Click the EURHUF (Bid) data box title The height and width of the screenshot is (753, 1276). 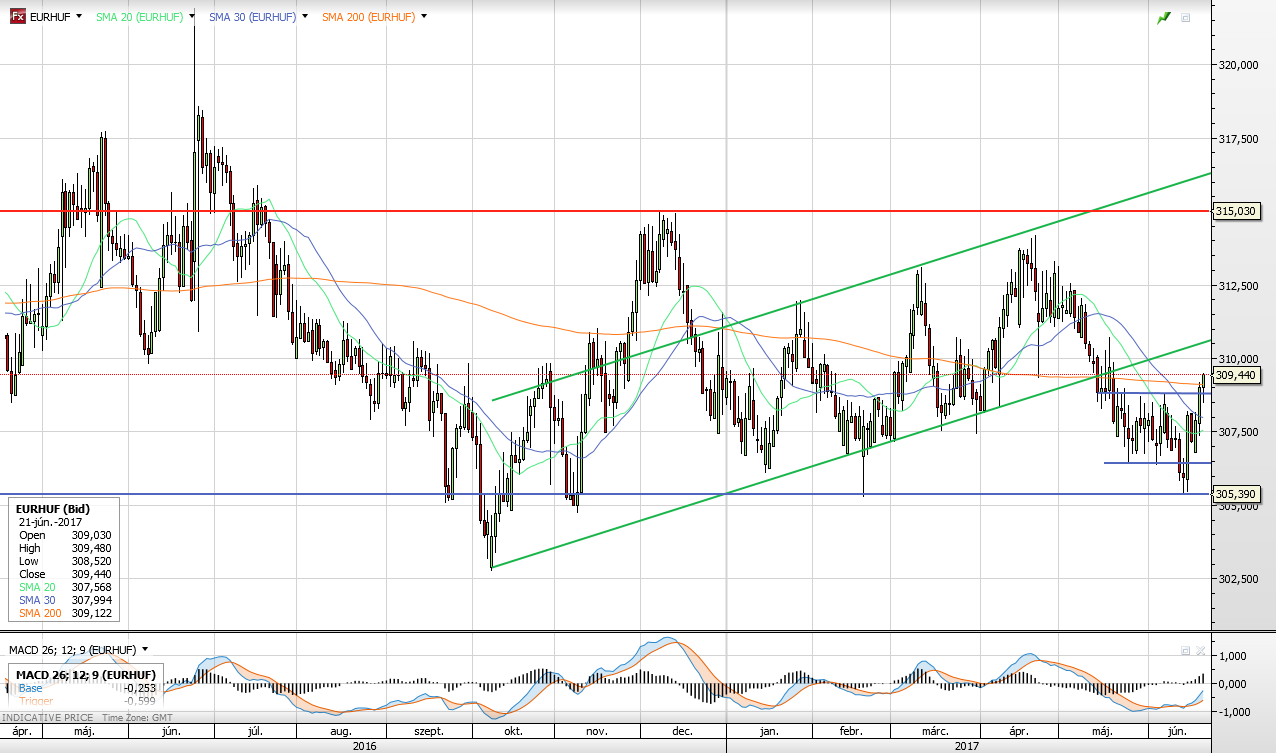click(x=53, y=509)
